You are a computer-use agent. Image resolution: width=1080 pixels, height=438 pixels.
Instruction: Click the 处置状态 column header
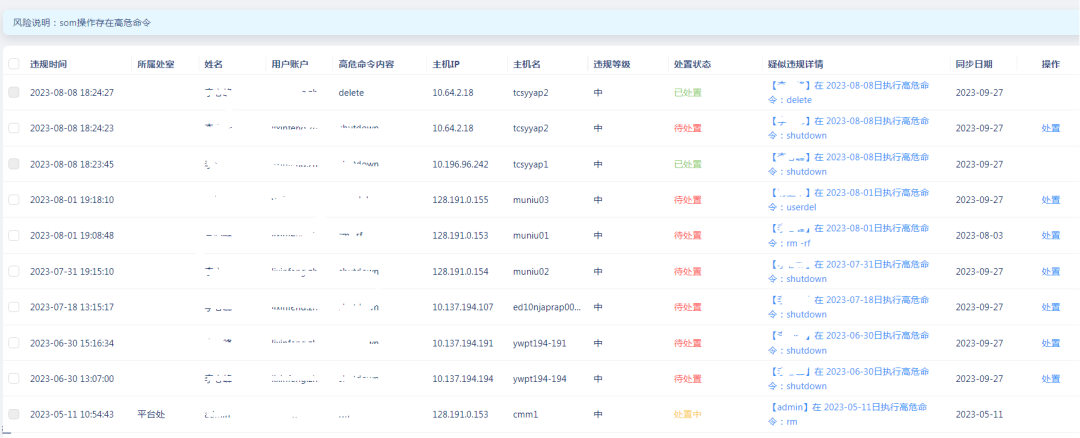point(693,64)
